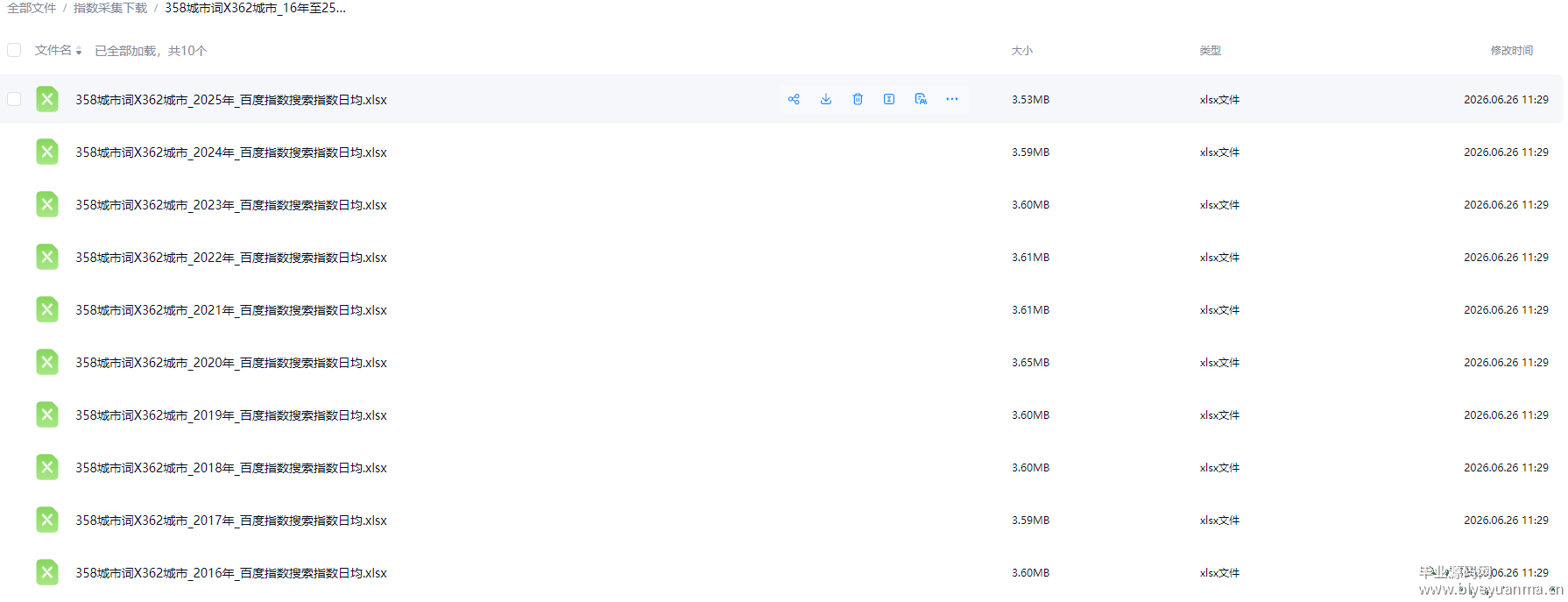Viewport: 1568px width, 602px height.
Task: Go to the 指数采集下载 breadcrumb folder
Action: (110, 8)
